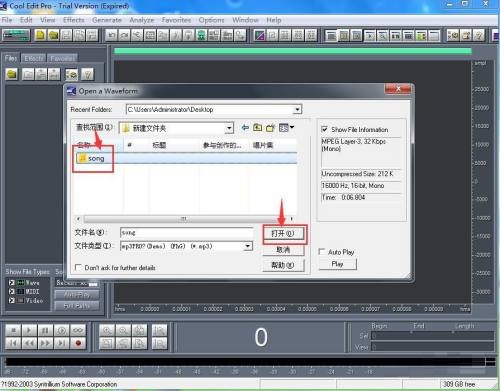
Task: Click the Undo arrow toolbar icon
Action: point(111,35)
